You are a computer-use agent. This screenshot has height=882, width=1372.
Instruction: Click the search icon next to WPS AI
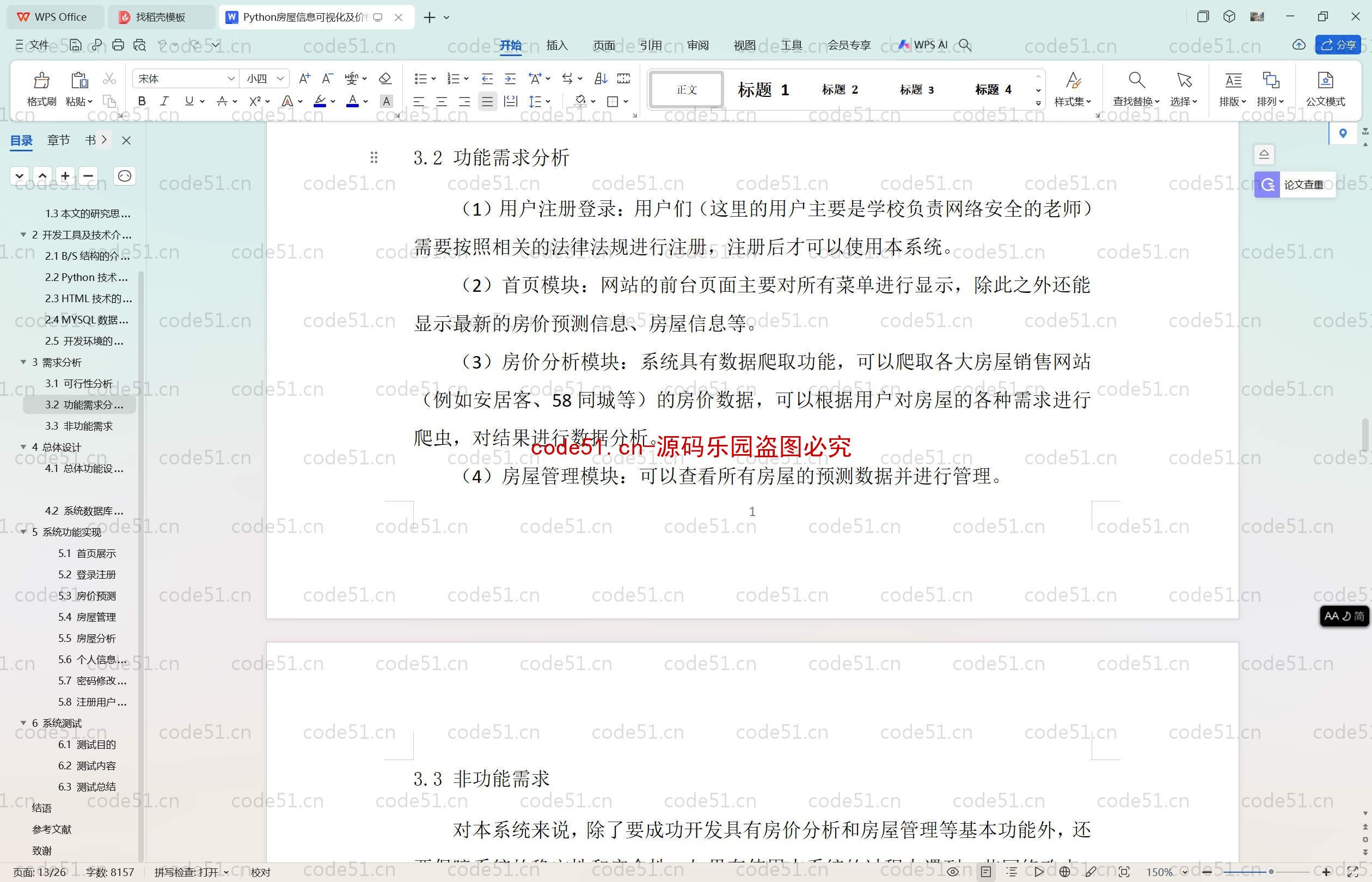[965, 45]
